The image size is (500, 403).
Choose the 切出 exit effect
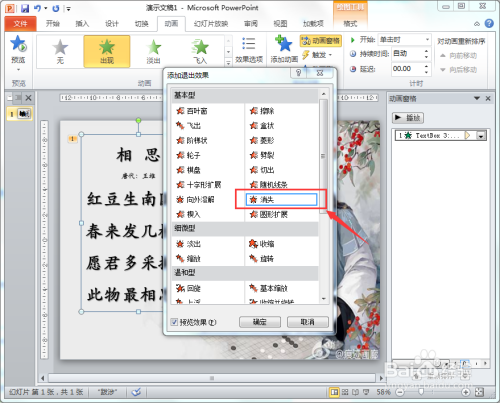pos(262,170)
